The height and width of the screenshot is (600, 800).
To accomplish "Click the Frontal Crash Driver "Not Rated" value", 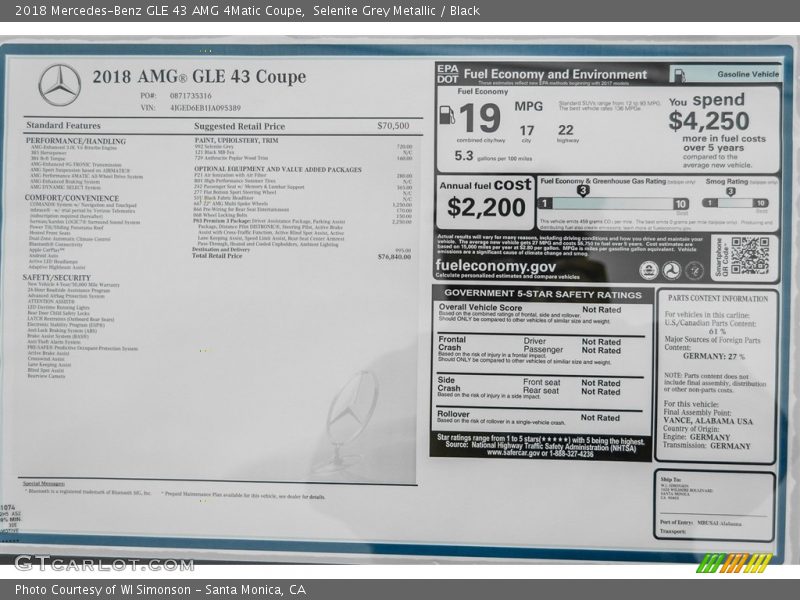I will point(601,342).
